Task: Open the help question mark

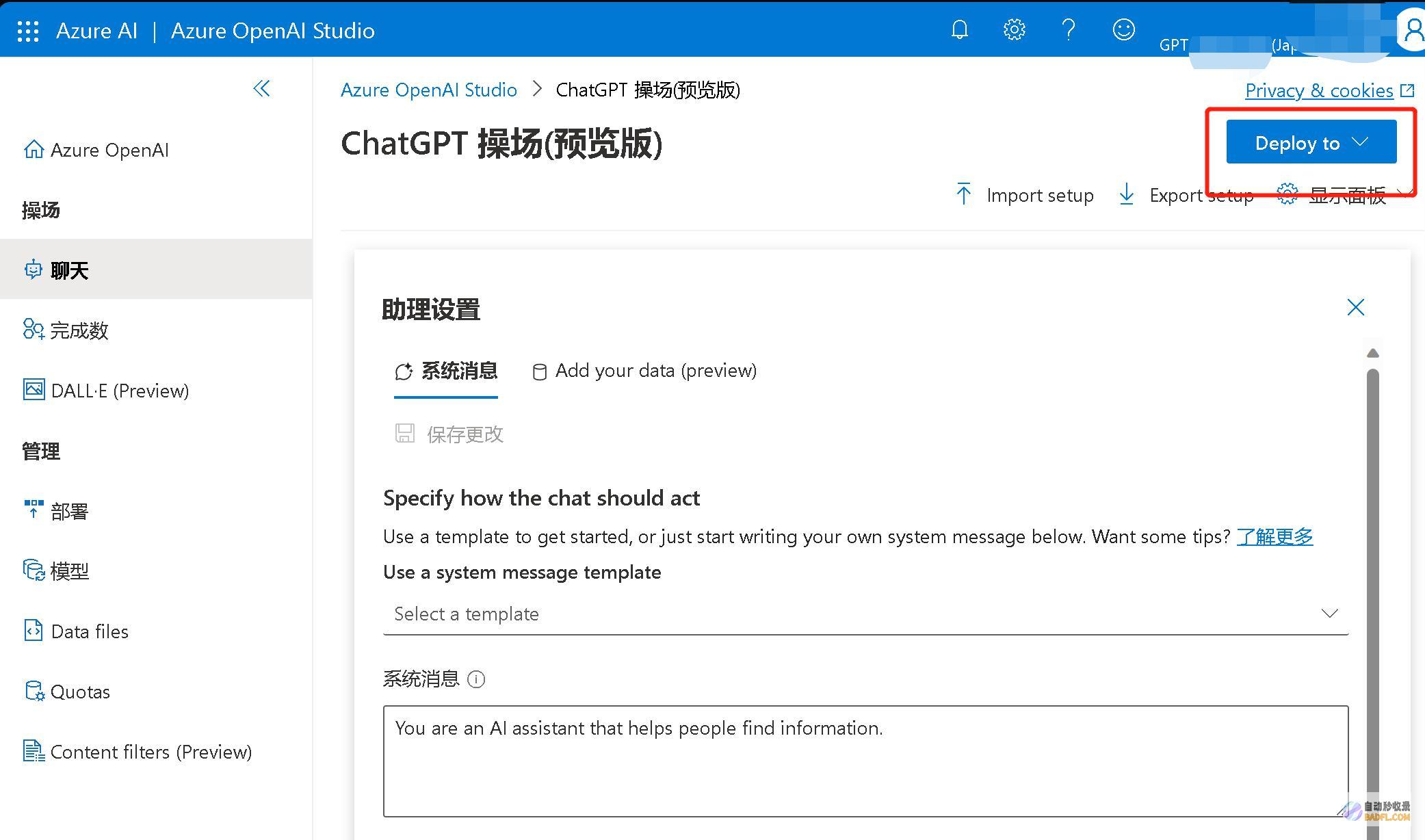Action: click(x=1068, y=29)
